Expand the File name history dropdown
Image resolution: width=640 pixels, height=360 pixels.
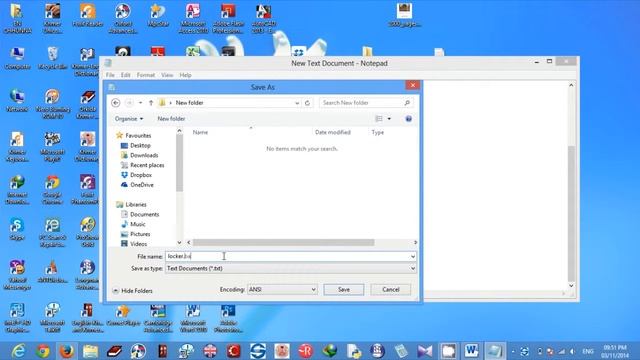pos(413,256)
